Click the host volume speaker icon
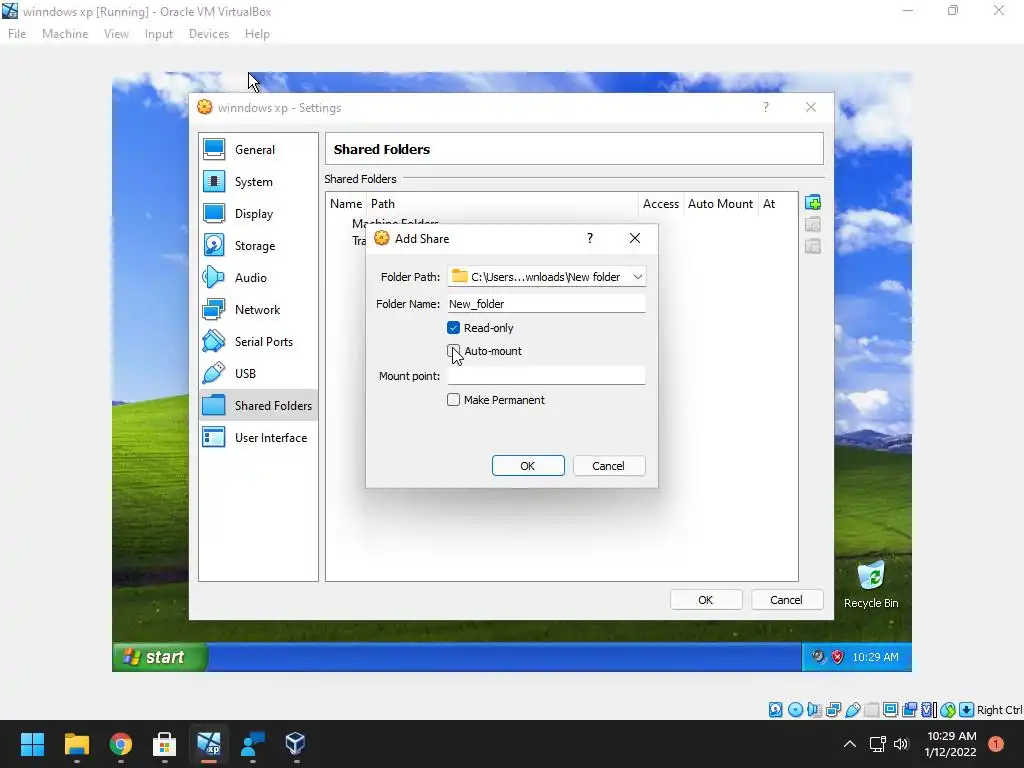Screen dimensions: 1024x768 901,744
